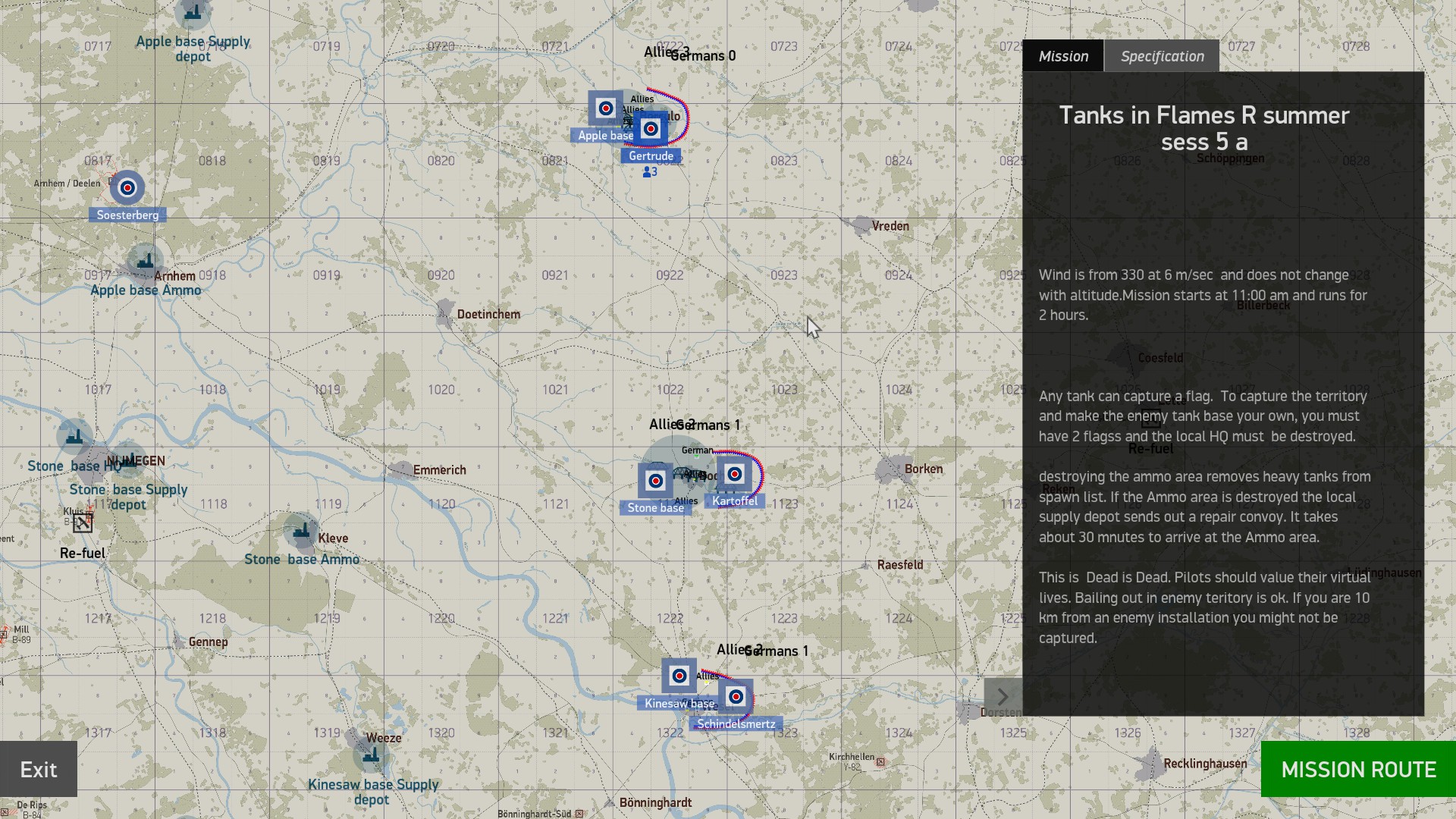Click the wind information paragraph

coord(1203,295)
